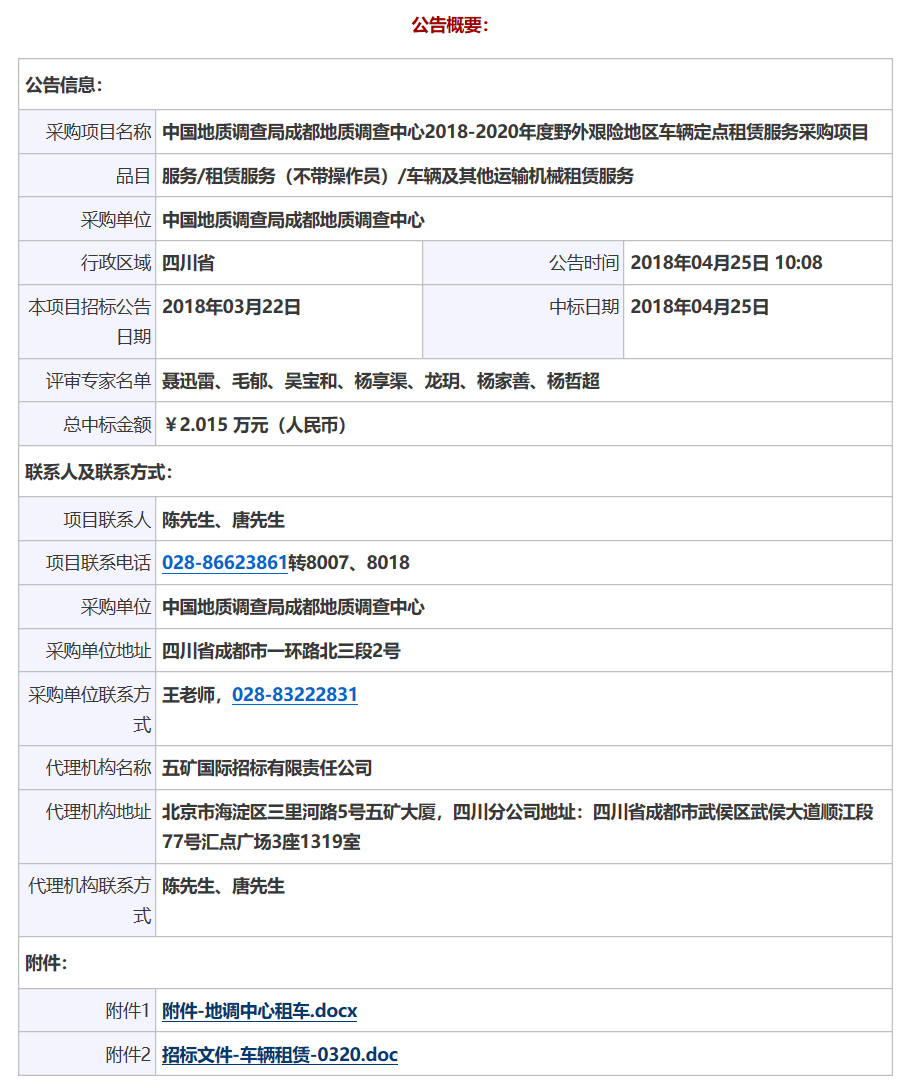The image size is (917, 1089).
Task: Click the 评审专家名单 label
Action: pos(98,381)
